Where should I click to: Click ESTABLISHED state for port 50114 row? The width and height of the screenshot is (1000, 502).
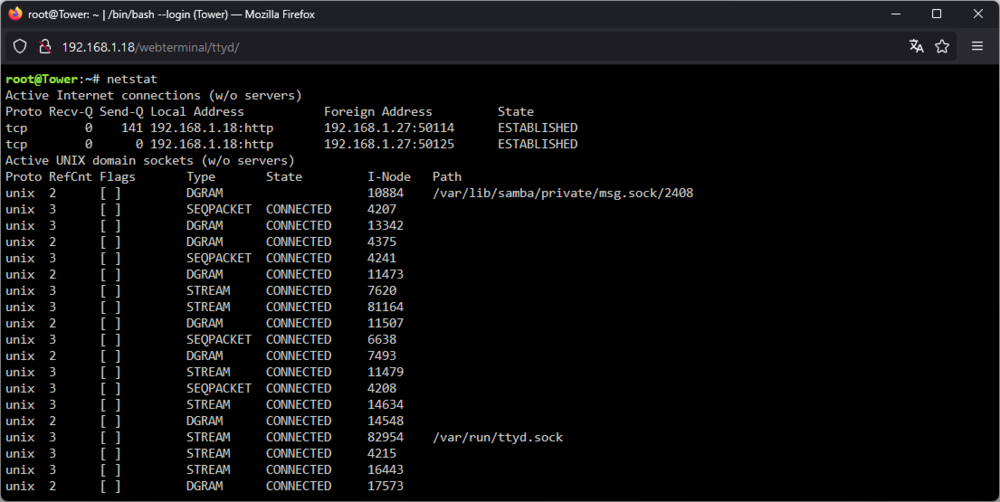coord(538,128)
